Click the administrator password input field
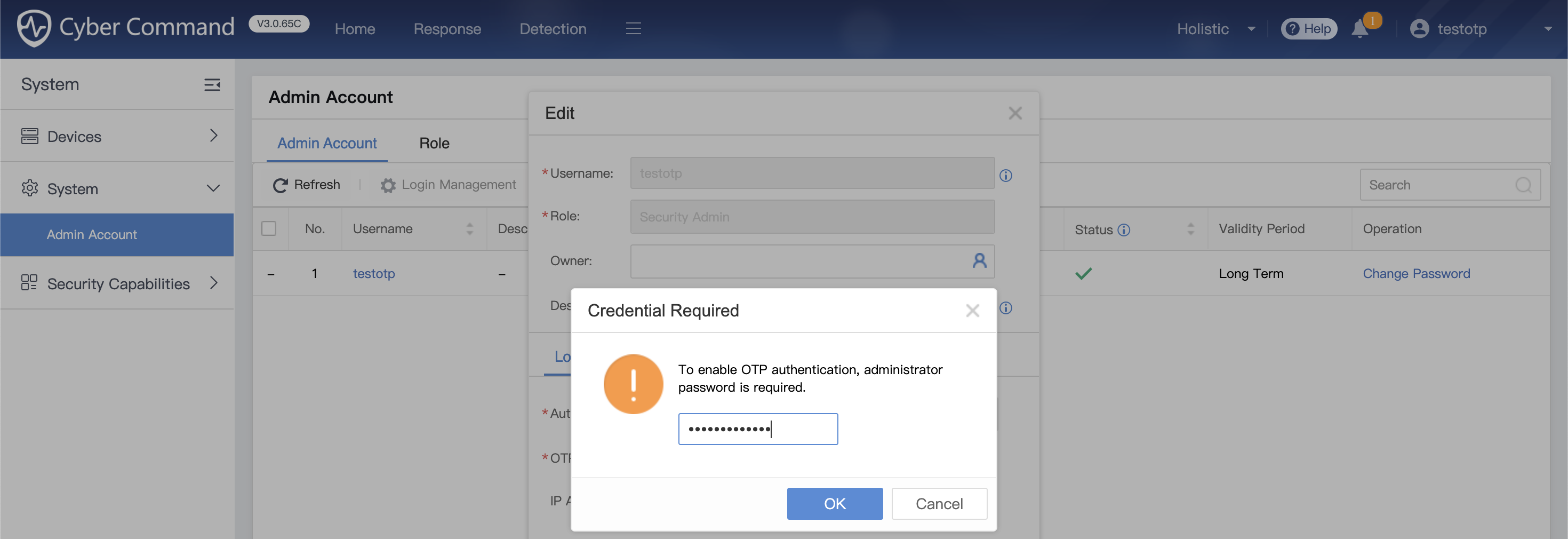 point(757,429)
